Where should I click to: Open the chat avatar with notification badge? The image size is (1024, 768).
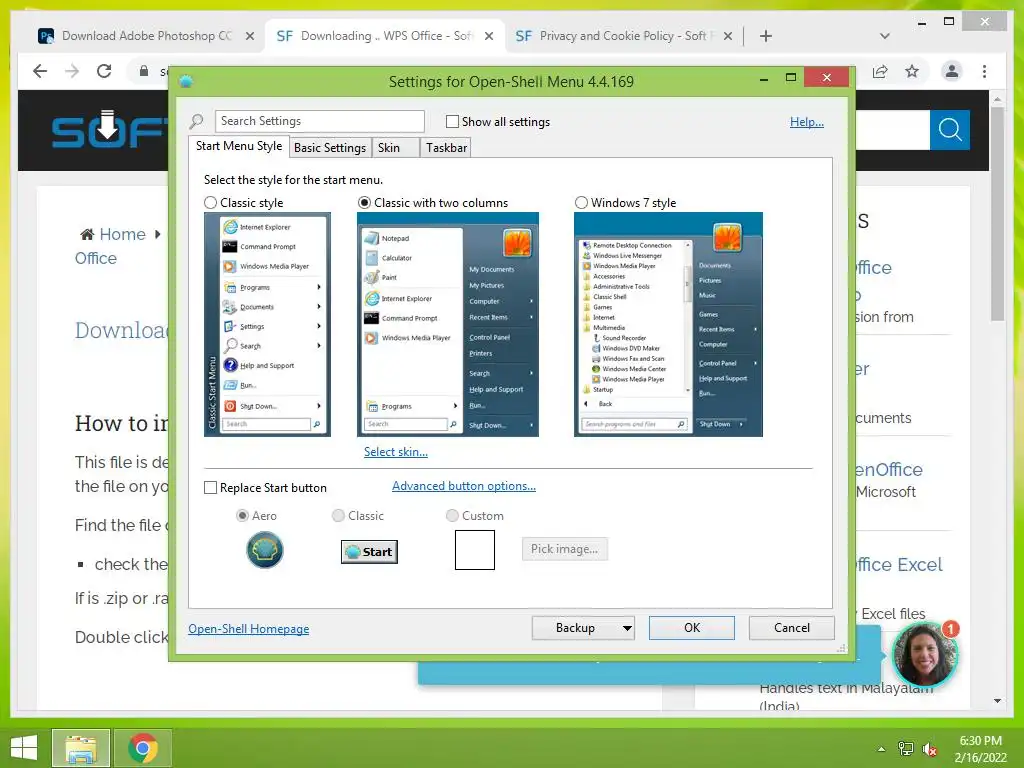(925, 655)
